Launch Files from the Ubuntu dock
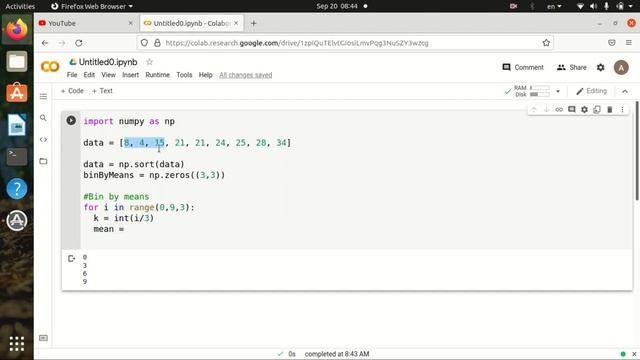 [x=17, y=62]
